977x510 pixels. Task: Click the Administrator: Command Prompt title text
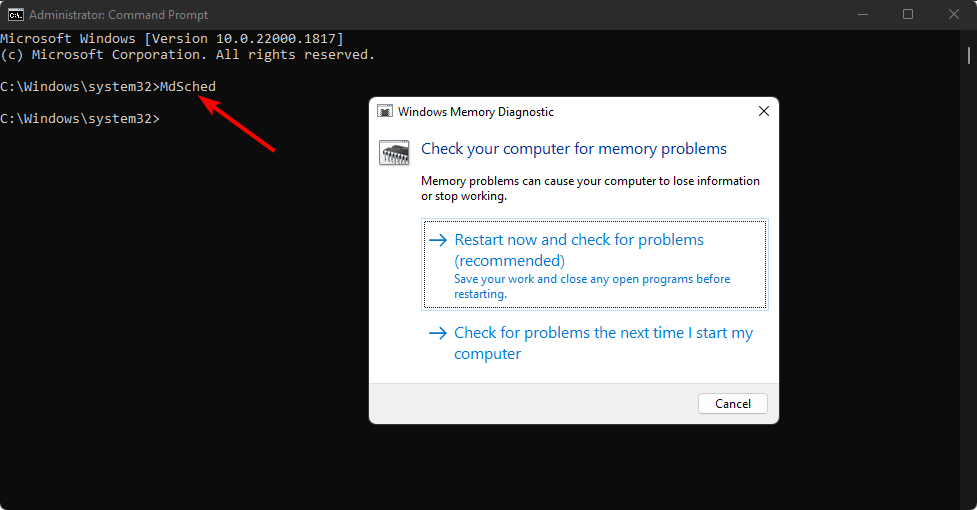[118, 14]
